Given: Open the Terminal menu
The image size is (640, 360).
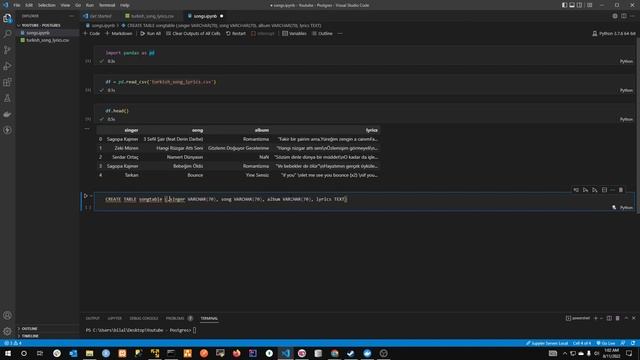Looking at the screenshot, I should pyautogui.click(x=107, y=5).
